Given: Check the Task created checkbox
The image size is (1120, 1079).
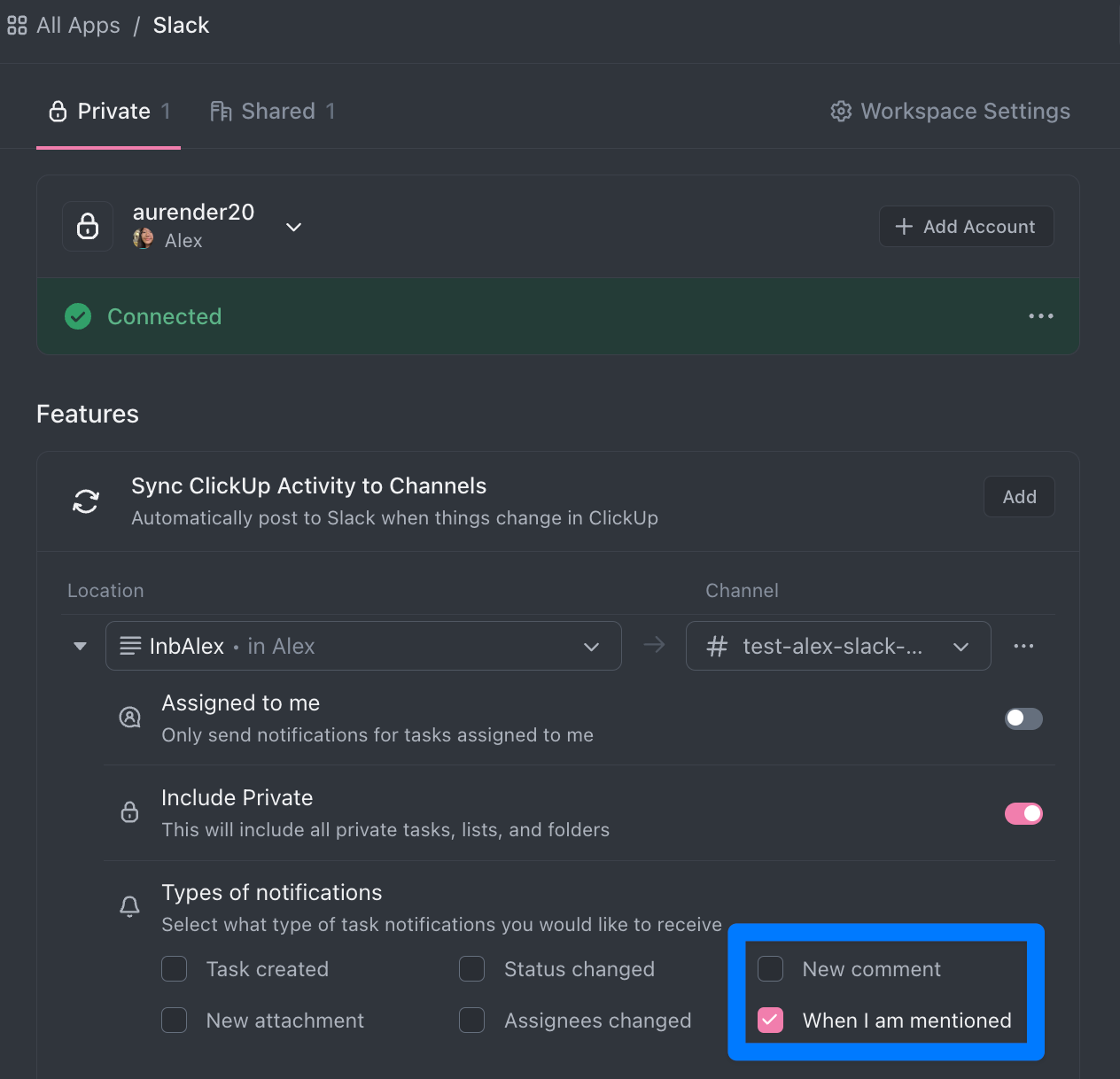Looking at the screenshot, I should (x=175, y=969).
